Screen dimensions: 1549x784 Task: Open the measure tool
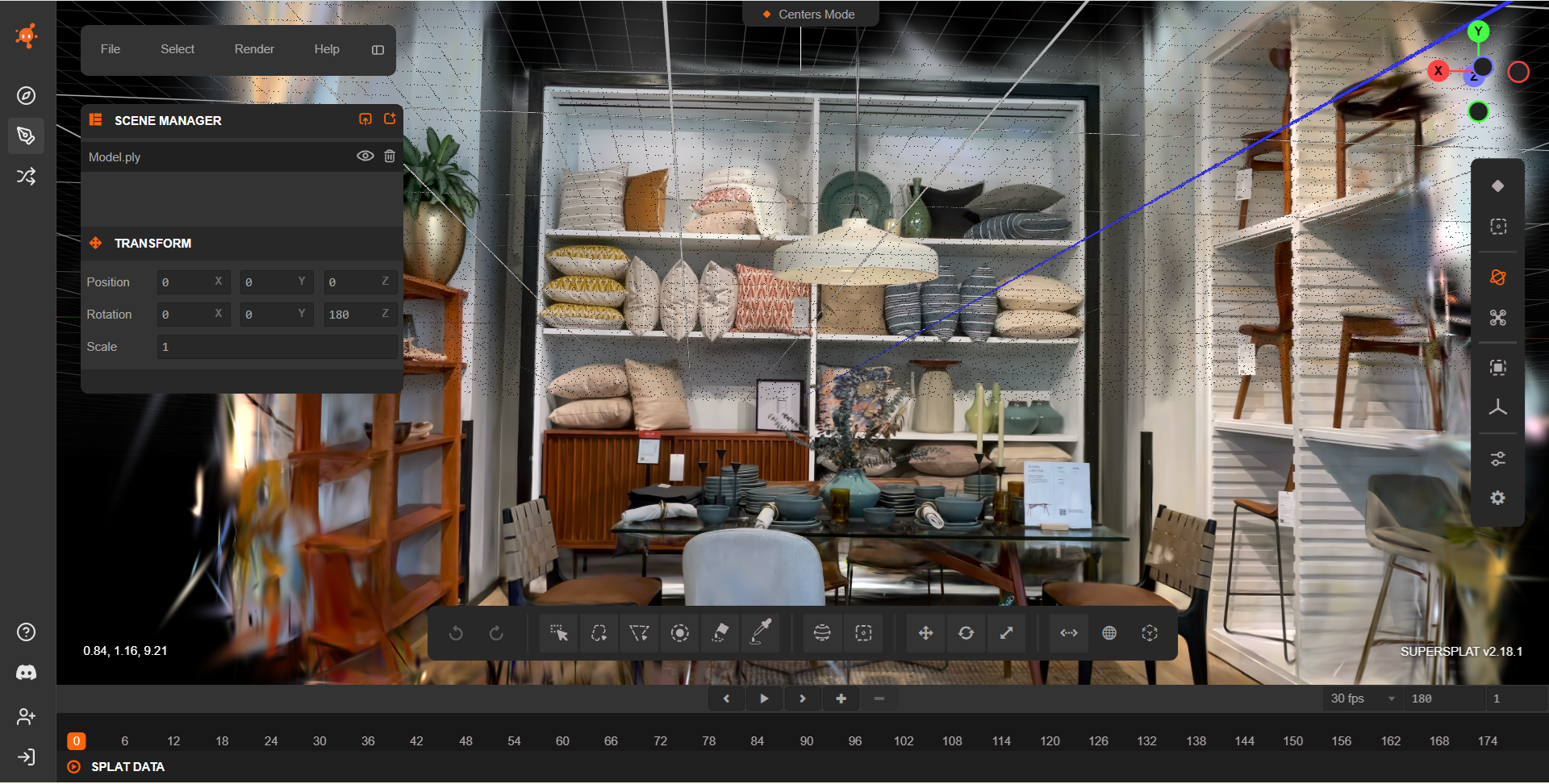1069,633
